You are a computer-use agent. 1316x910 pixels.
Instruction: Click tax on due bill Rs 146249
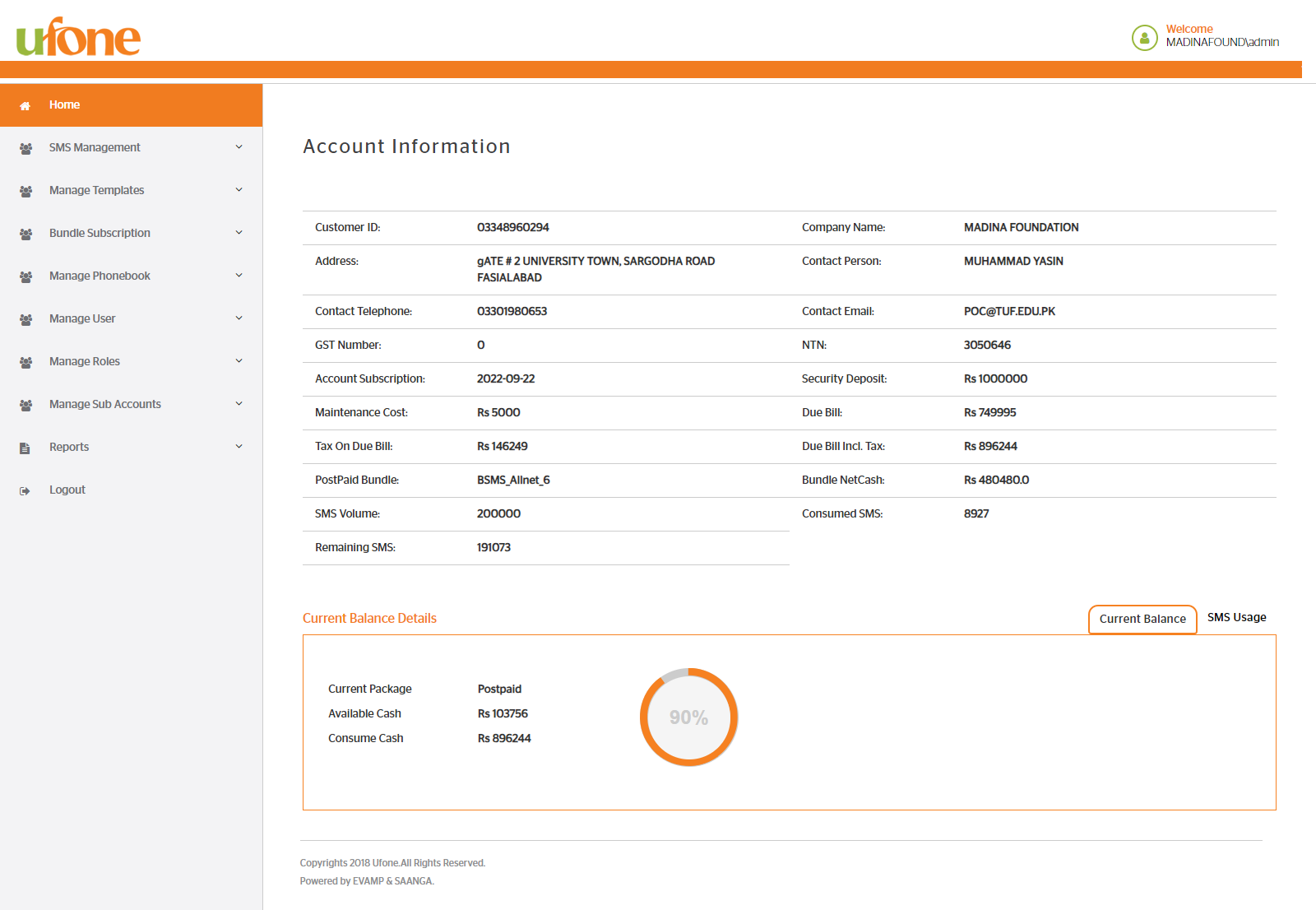coord(503,447)
